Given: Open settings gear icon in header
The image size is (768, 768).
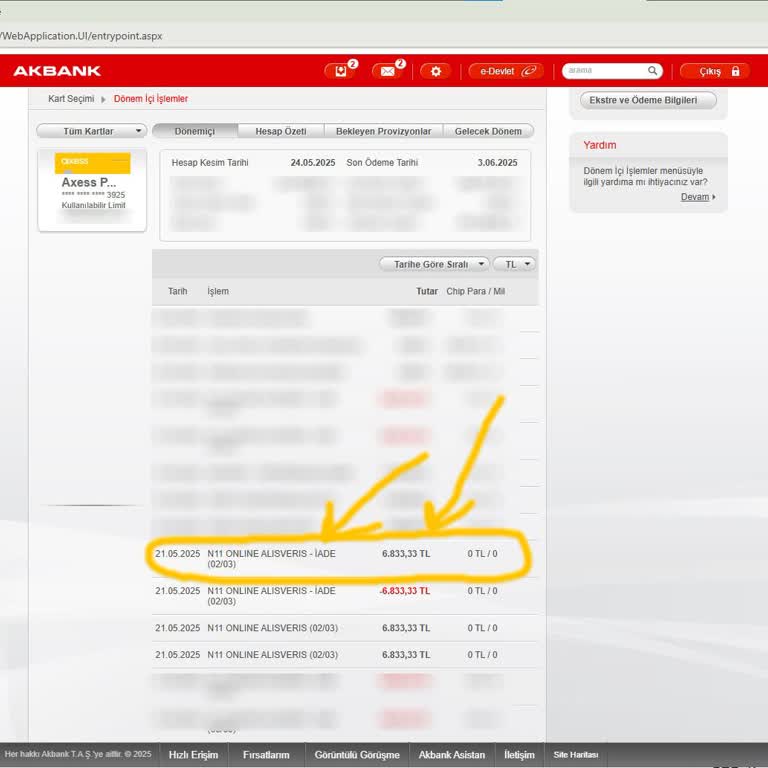Looking at the screenshot, I should pyautogui.click(x=435, y=72).
